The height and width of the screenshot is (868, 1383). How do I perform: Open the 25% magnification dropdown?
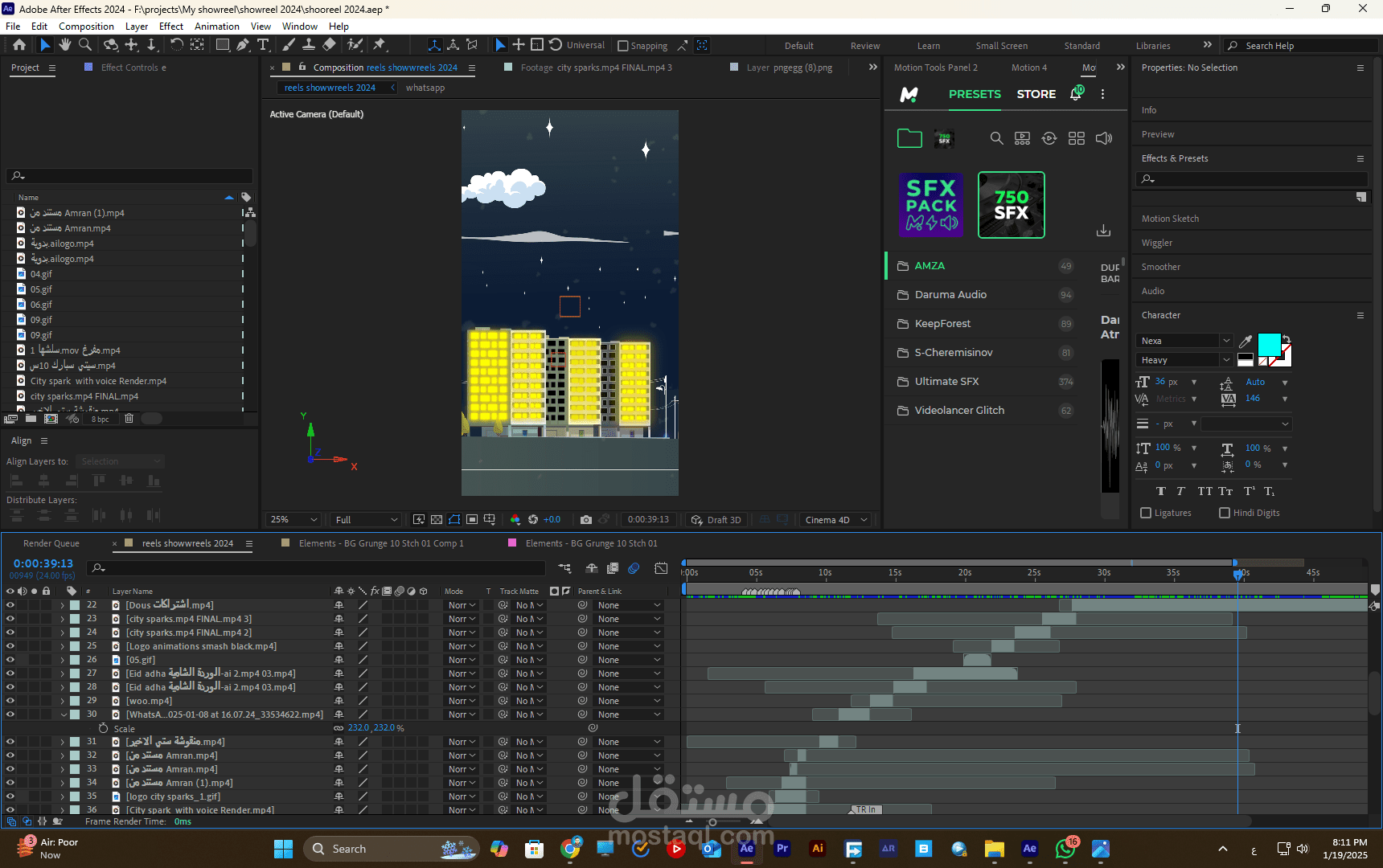(x=293, y=520)
